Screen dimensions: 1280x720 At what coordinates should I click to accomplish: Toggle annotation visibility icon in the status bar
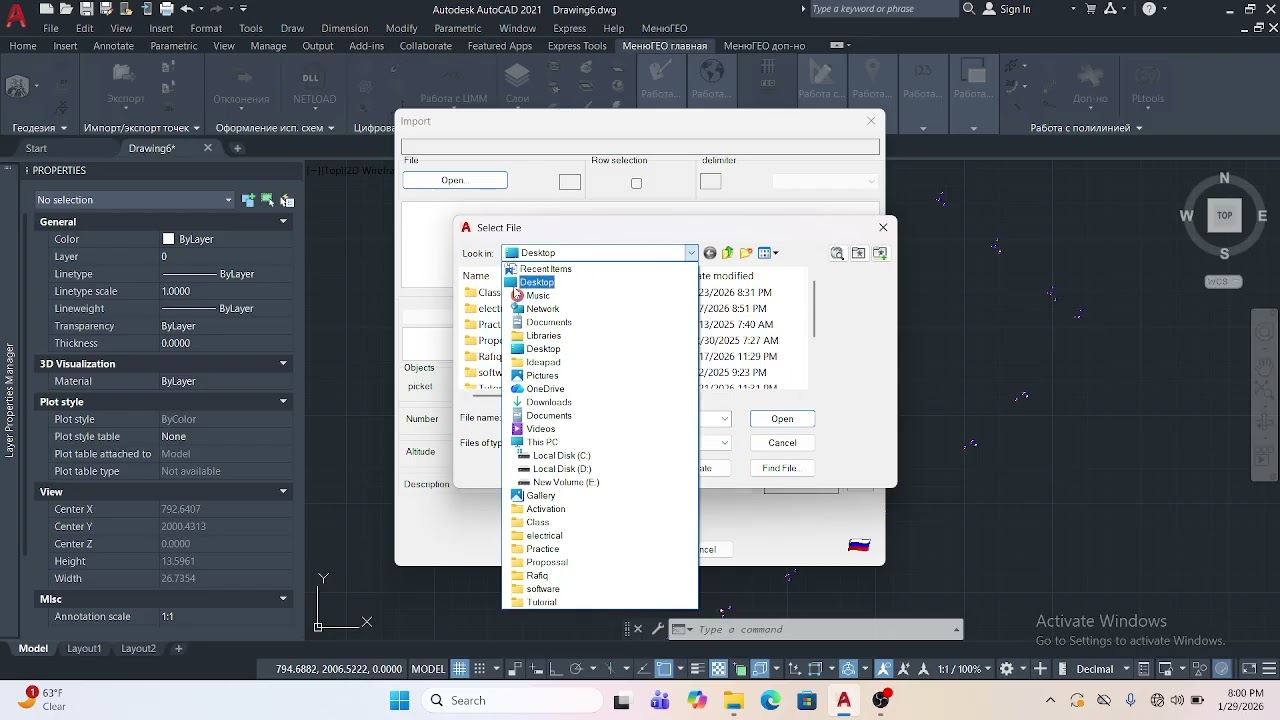click(x=884, y=669)
